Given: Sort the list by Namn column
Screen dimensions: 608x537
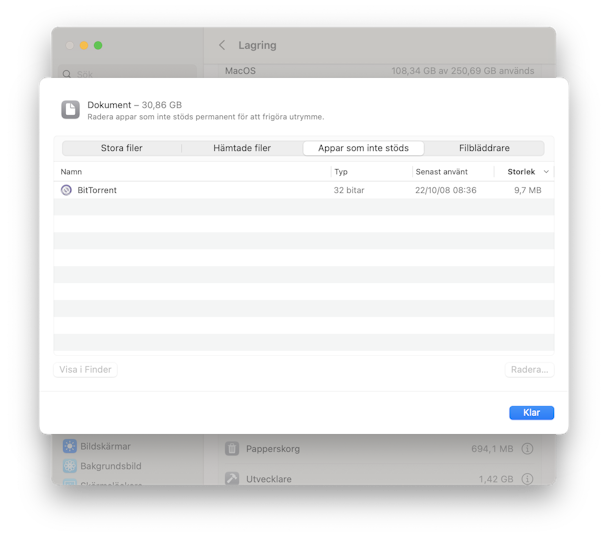Looking at the screenshot, I should [71, 172].
